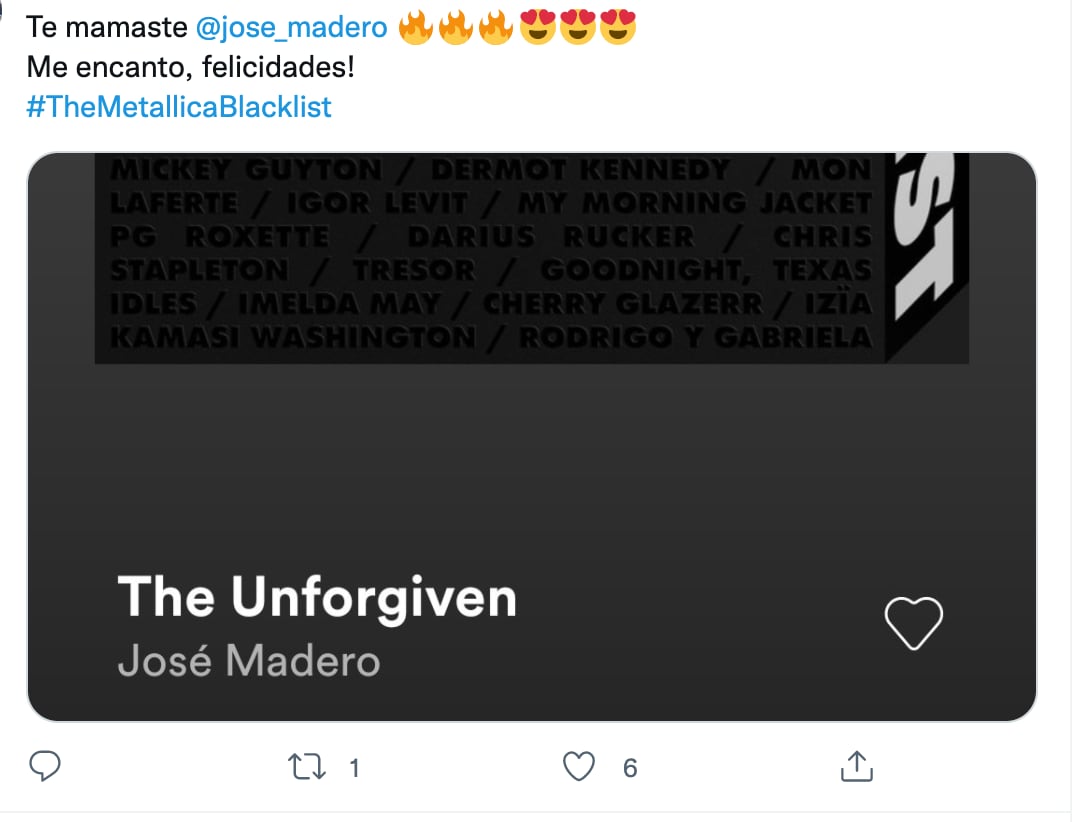Click the text 'Me encanto, felicidades!'
Screen dimensions: 1084x822
pyautogui.click(x=190, y=67)
